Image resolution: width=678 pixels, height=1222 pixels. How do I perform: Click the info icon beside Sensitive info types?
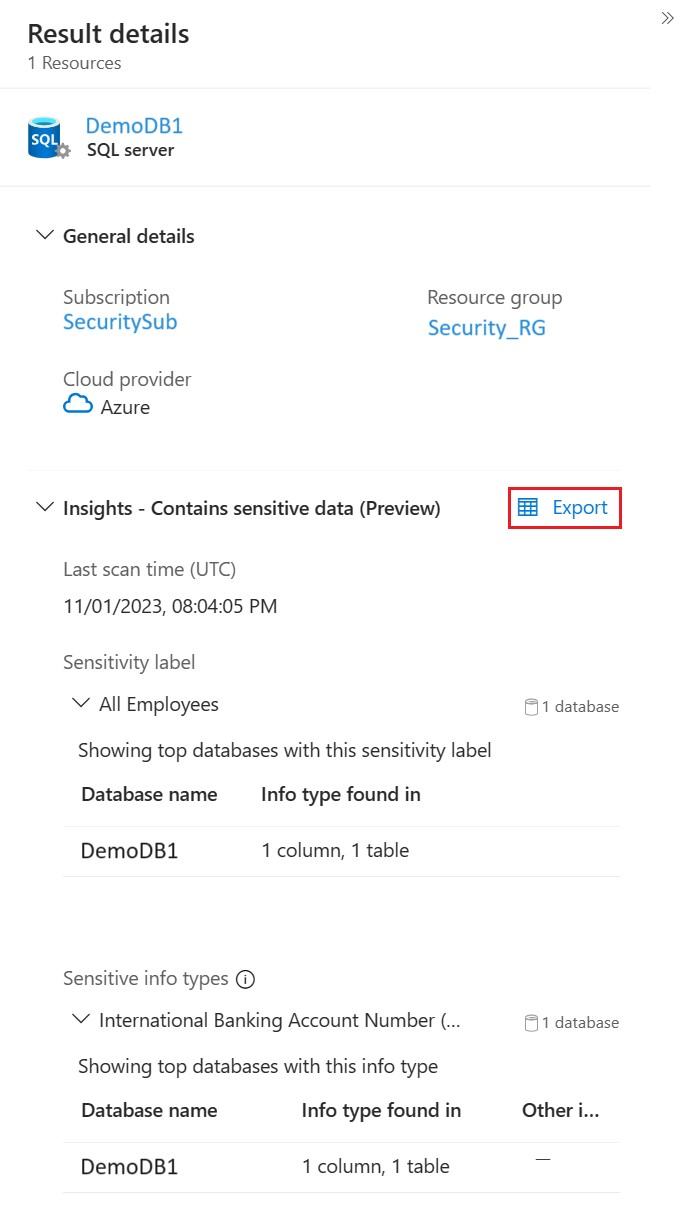click(x=245, y=979)
